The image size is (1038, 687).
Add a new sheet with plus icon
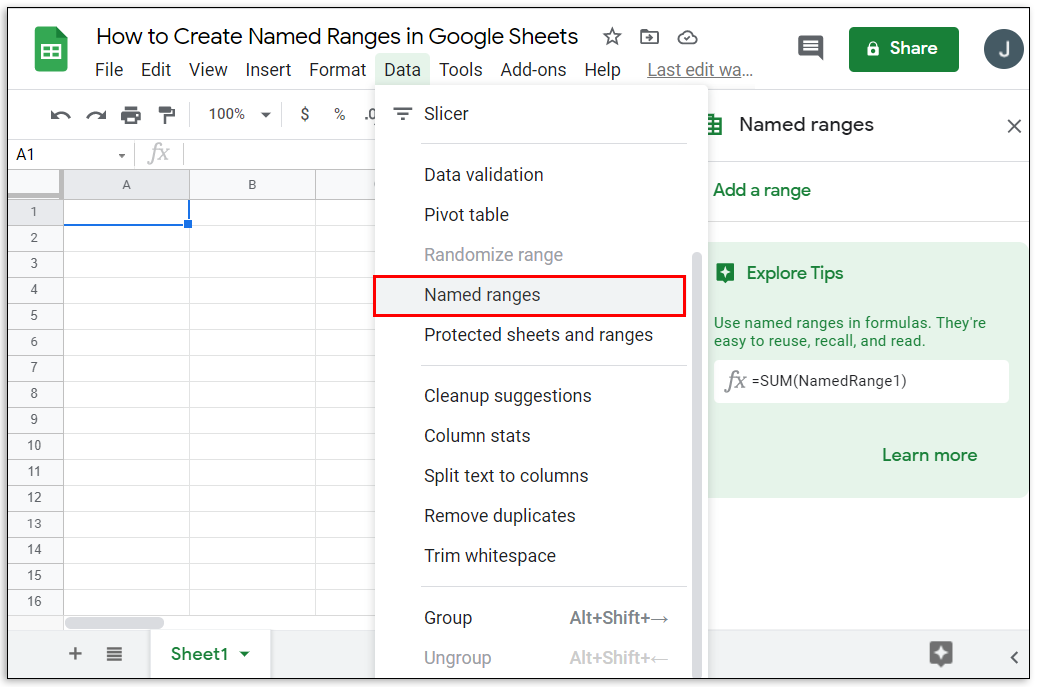coord(75,654)
